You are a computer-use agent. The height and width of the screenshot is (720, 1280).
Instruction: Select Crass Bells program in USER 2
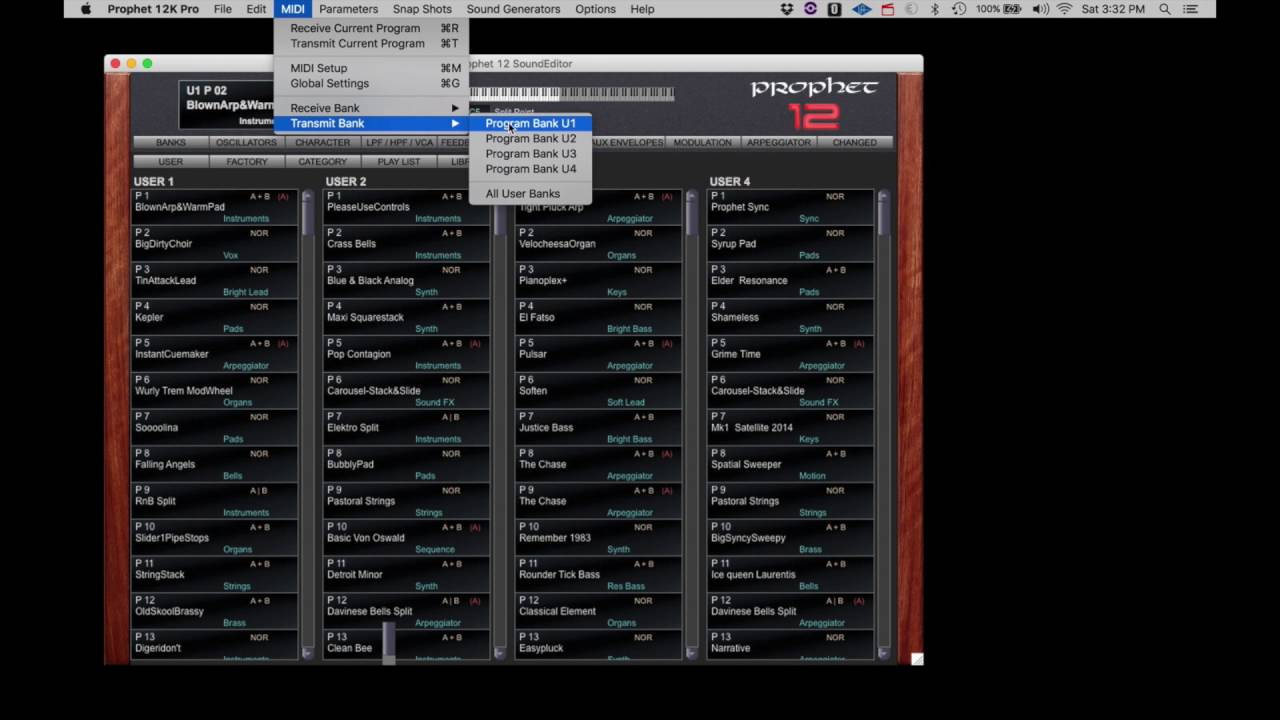(407, 243)
